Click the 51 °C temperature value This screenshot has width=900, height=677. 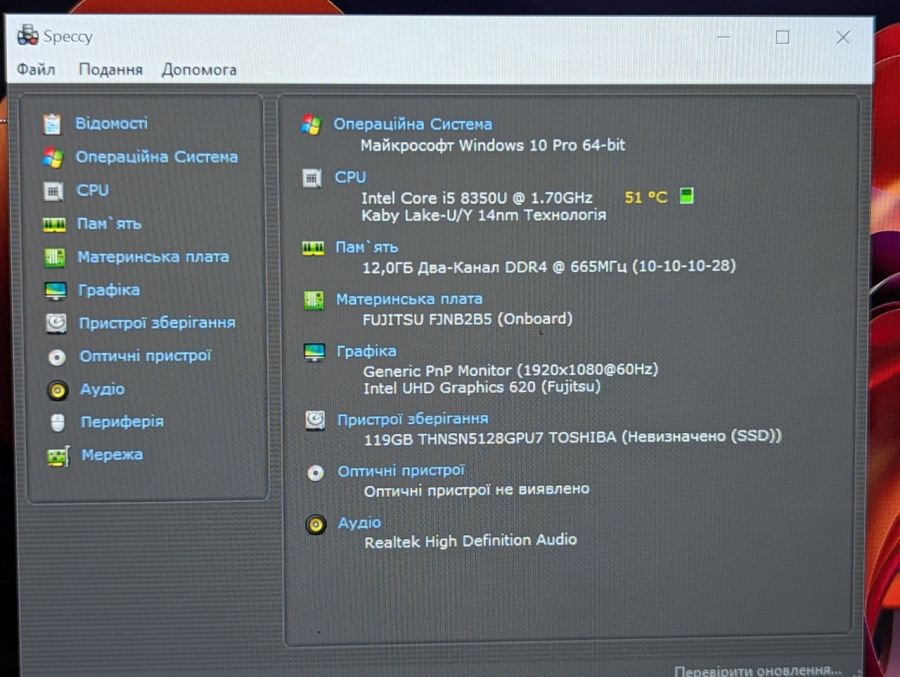pyautogui.click(x=646, y=198)
